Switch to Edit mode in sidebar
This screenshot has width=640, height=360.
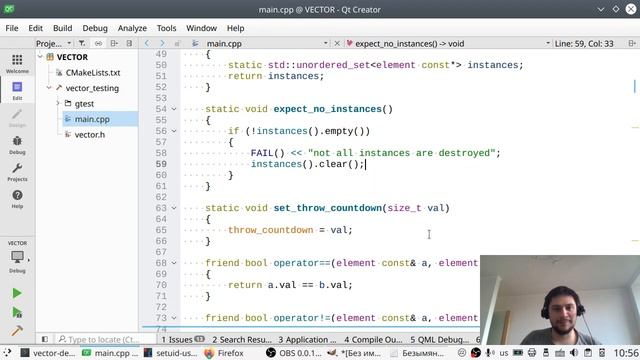[17, 91]
